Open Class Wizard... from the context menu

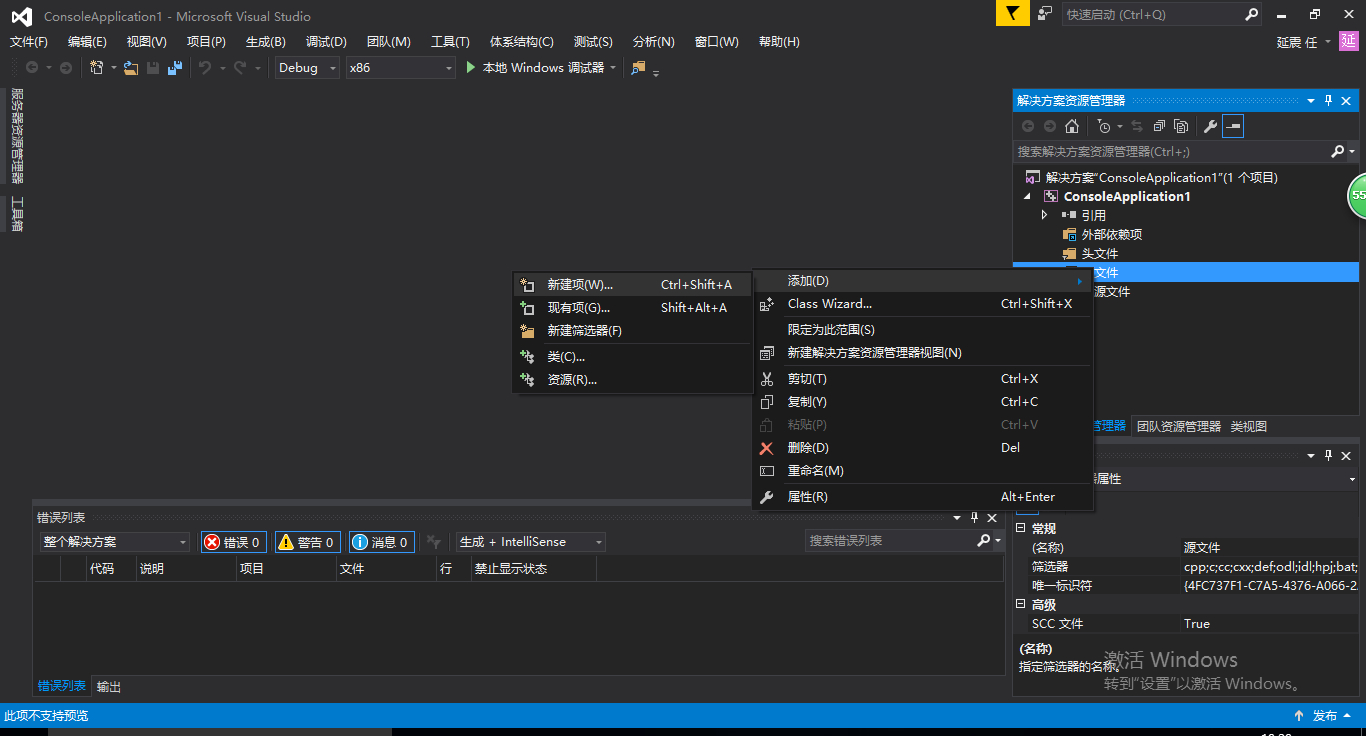[923, 304]
